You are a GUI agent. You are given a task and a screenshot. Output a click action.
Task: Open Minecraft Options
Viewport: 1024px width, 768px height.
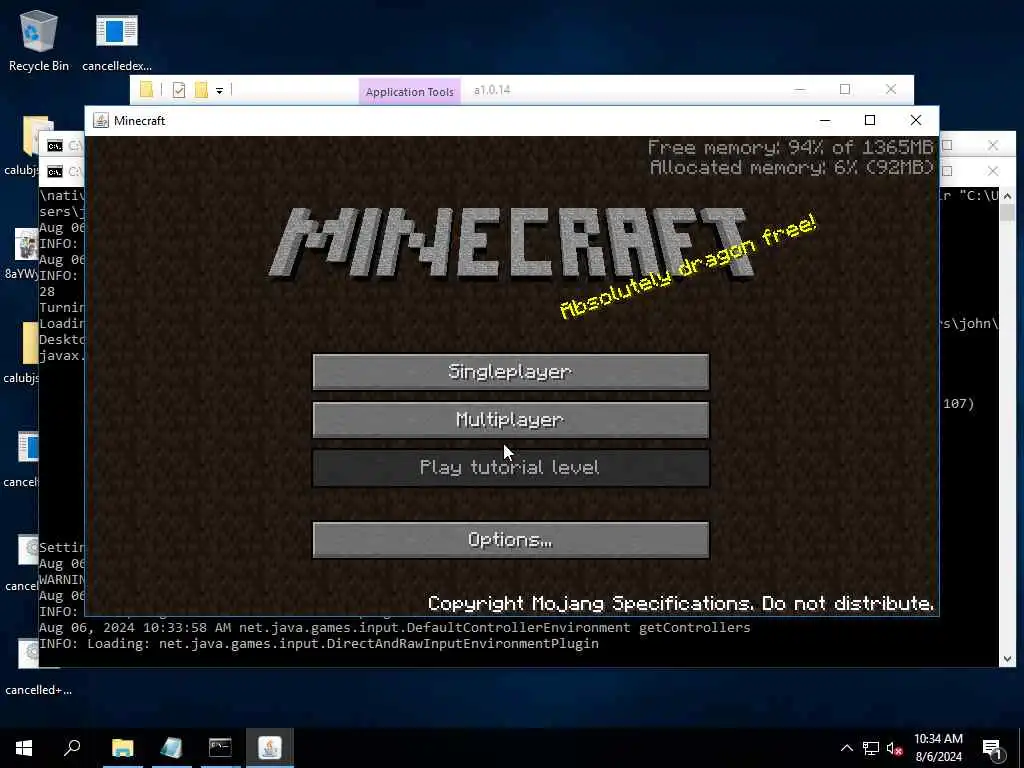pos(511,539)
